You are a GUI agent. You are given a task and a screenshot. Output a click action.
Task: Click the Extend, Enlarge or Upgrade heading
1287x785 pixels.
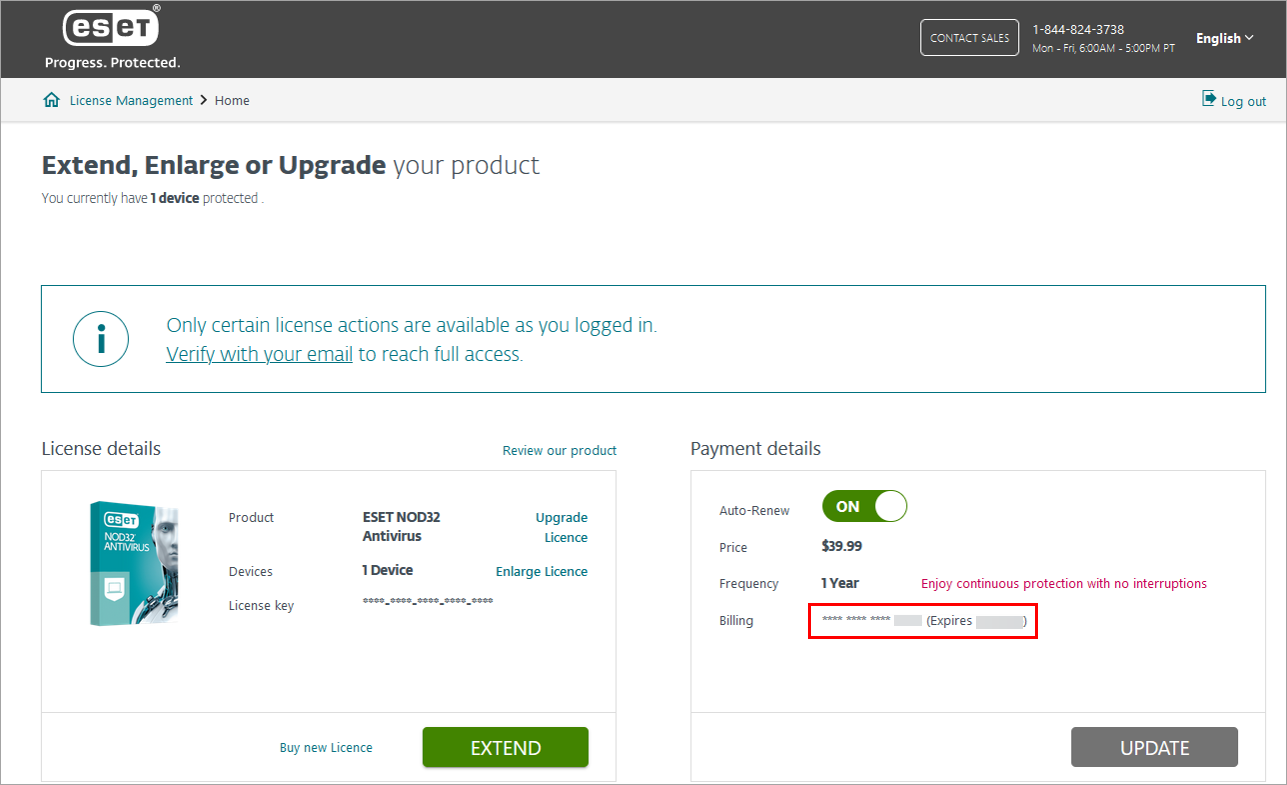pos(290,165)
